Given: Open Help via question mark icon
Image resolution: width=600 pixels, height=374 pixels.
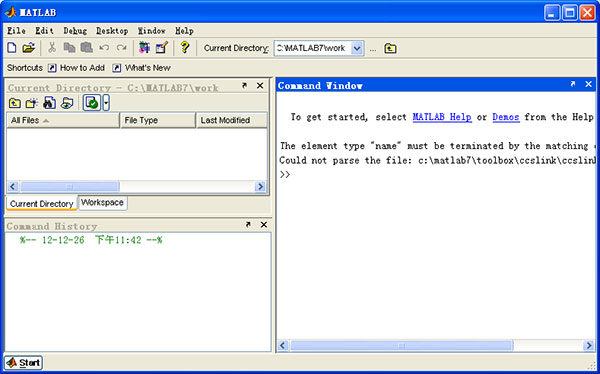Looking at the screenshot, I should tap(185, 47).
